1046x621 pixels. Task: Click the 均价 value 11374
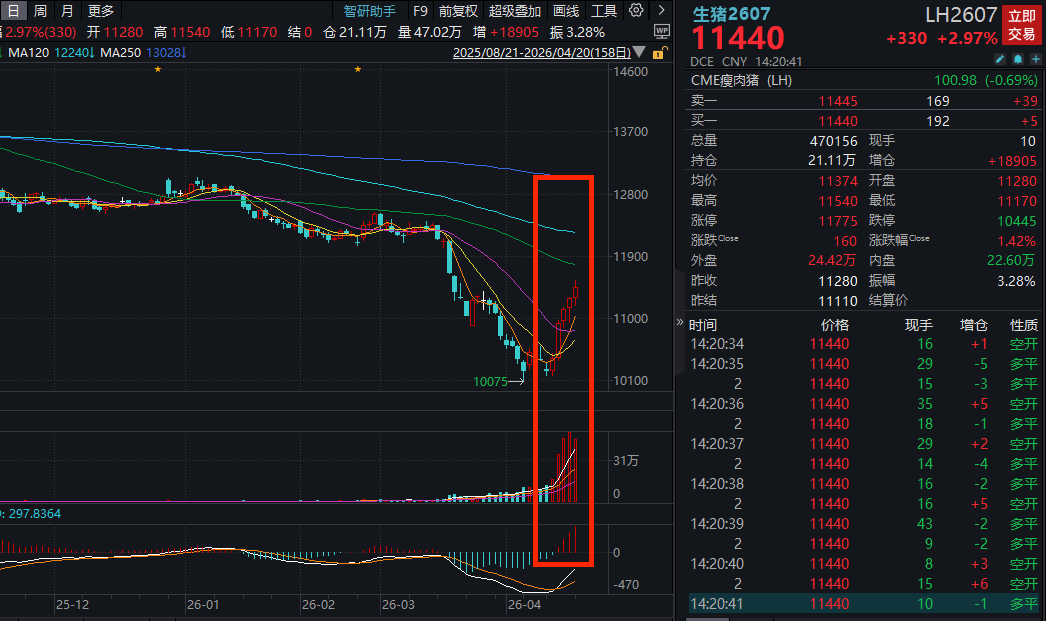tap(838, 181)
